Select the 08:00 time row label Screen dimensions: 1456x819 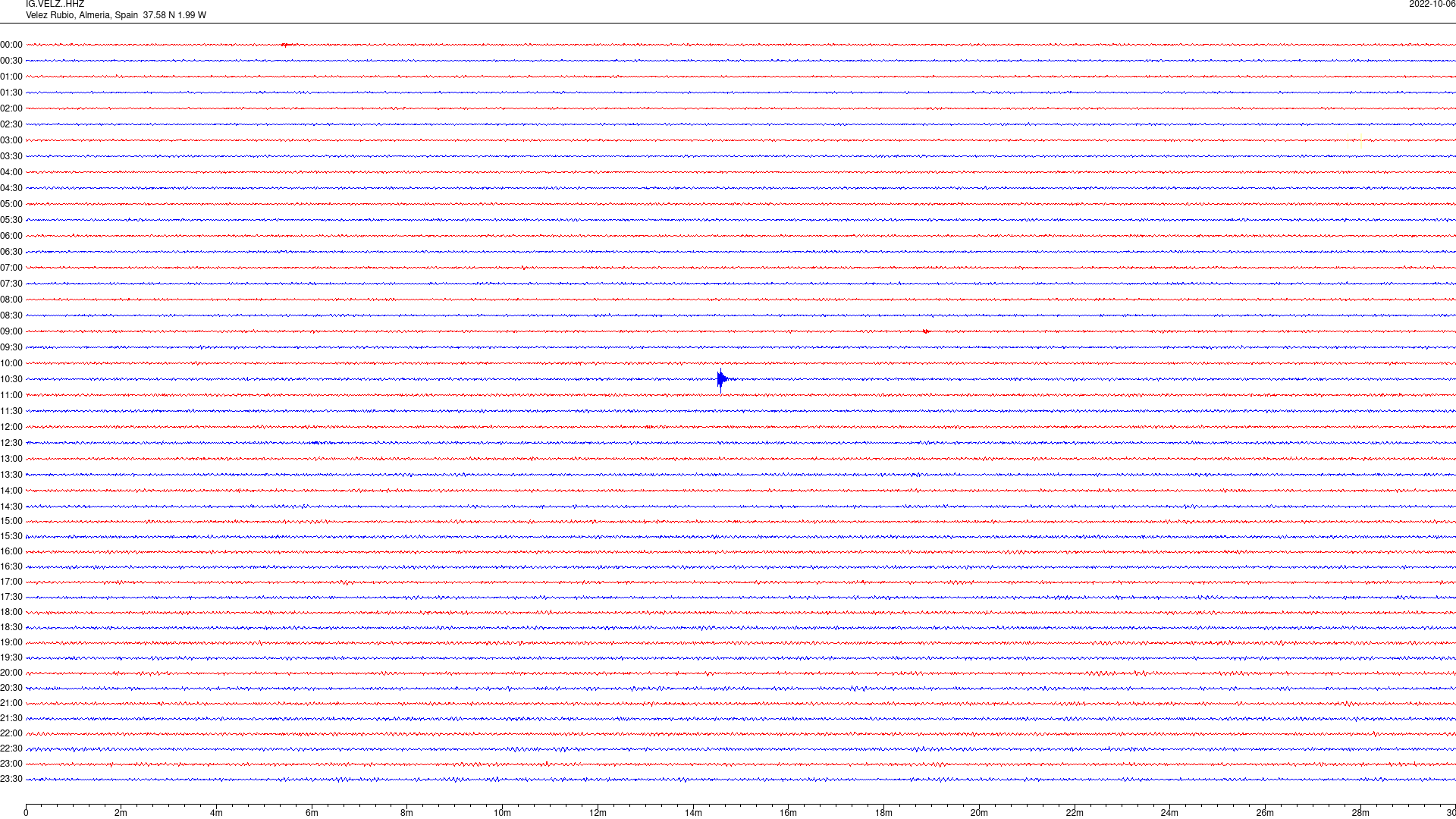click(x=11, y=300)
